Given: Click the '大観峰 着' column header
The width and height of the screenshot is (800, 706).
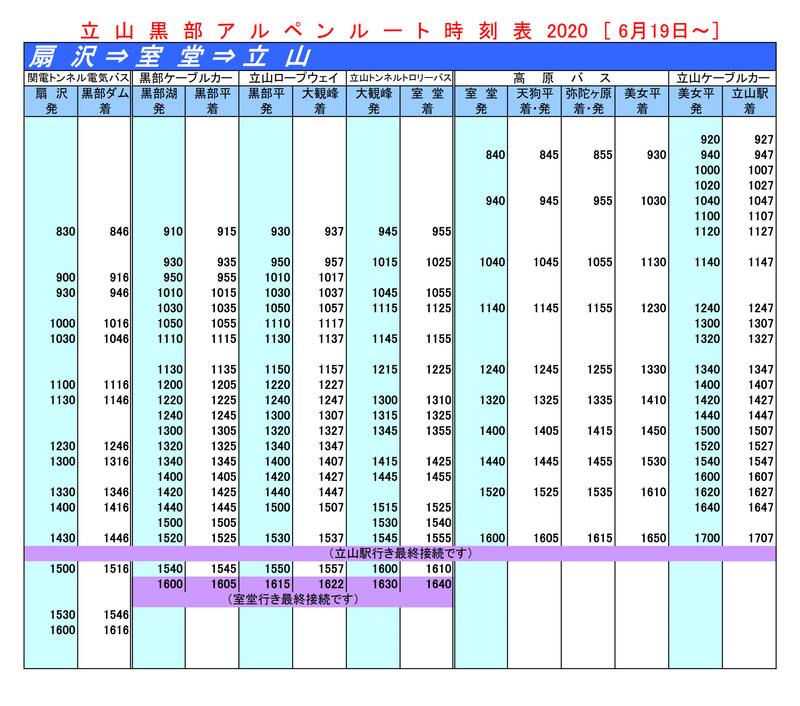Looking at the screenshot, I should pyautogui.click(x=320, y=101).
